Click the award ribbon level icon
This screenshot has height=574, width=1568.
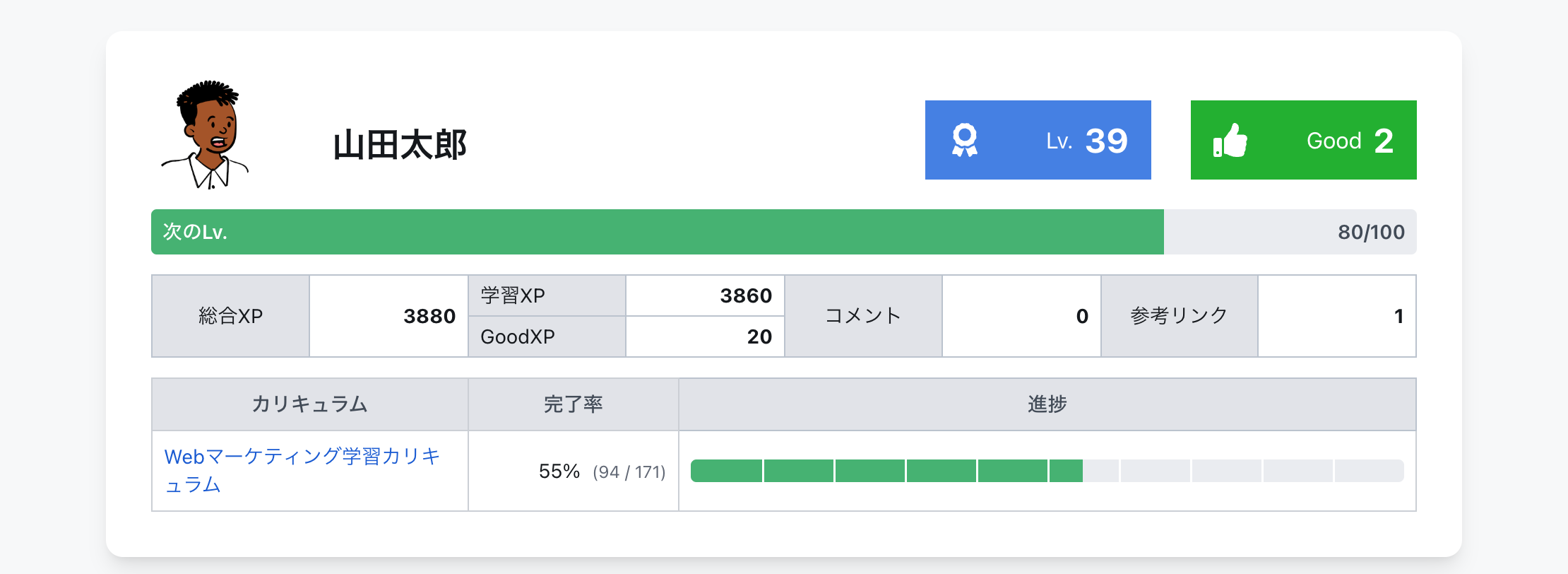964,140
